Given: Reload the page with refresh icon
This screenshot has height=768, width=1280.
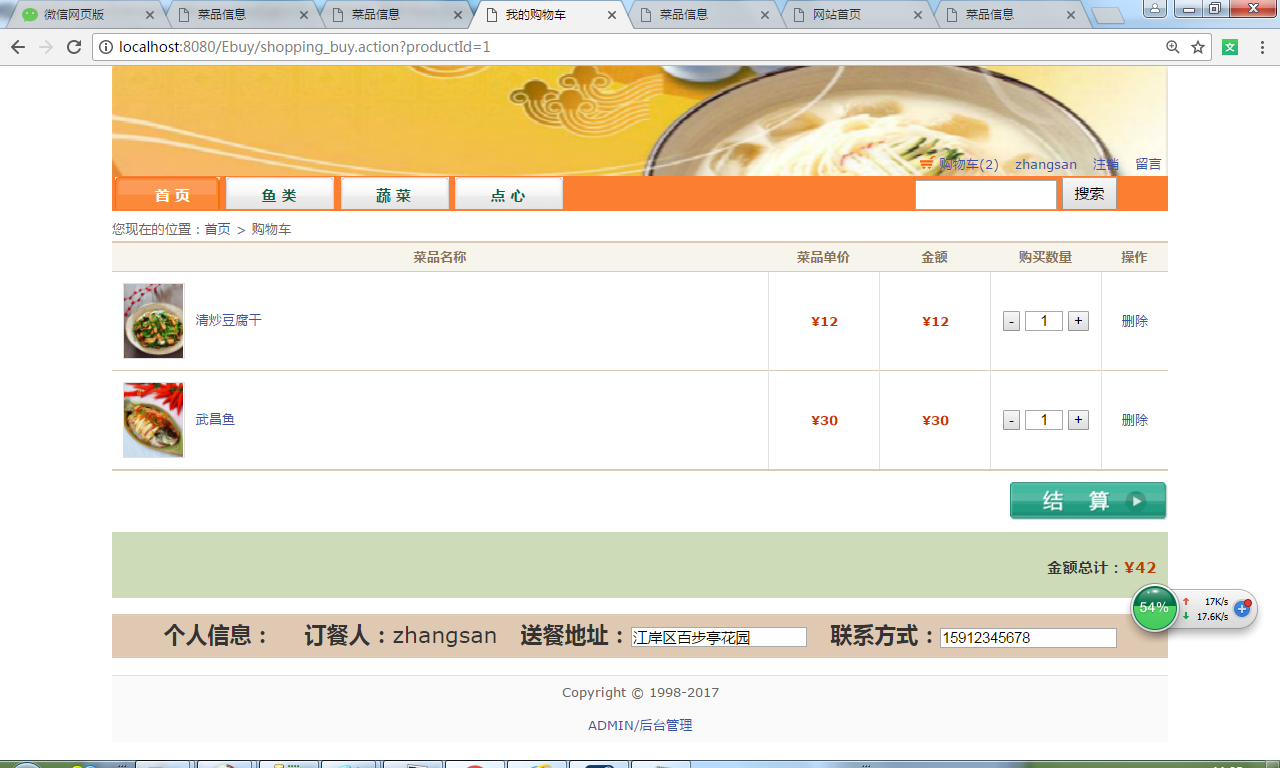Looking at the screenshot, I should coord(74,47).
